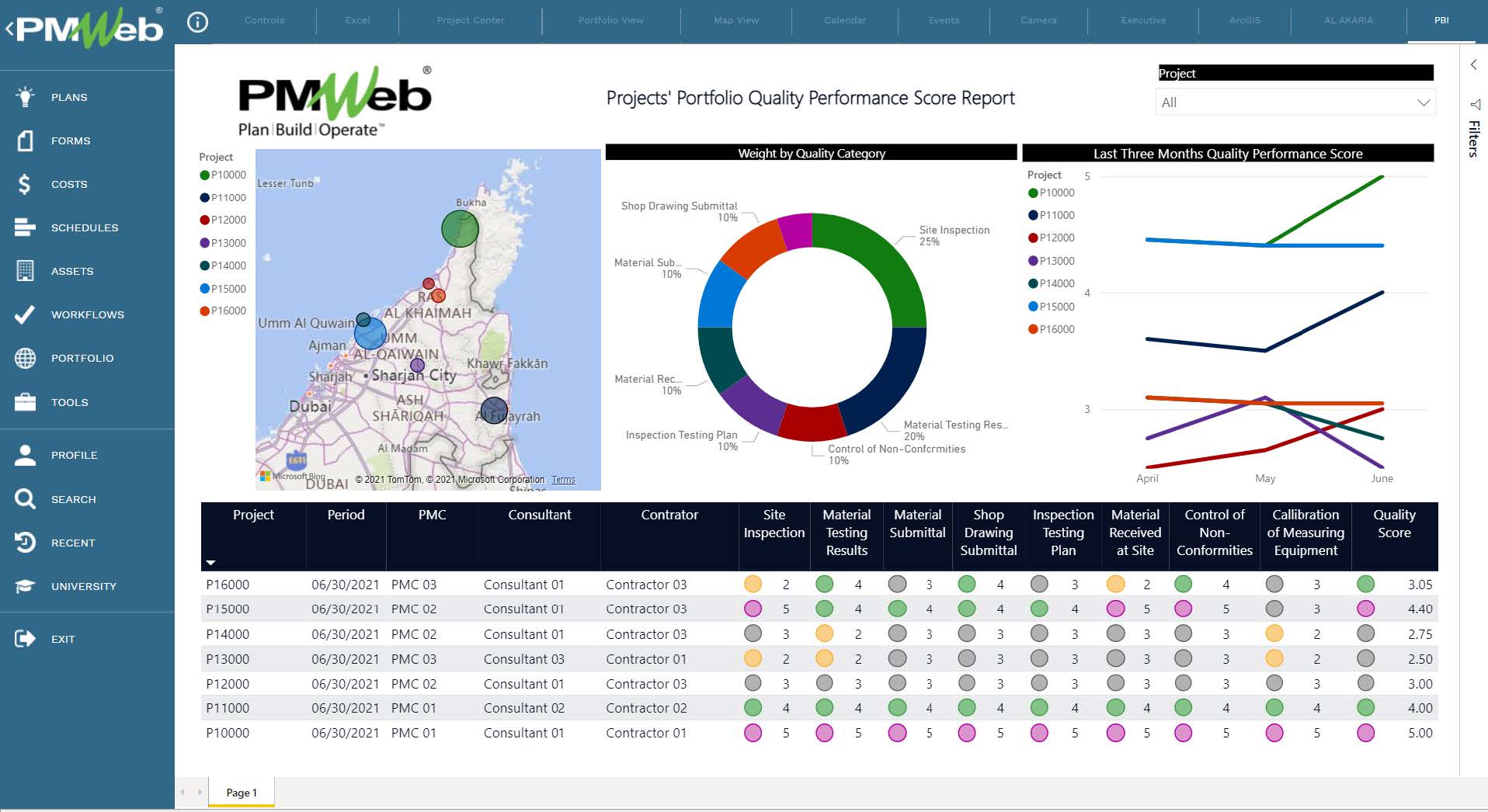Open the Search magnifier icon
This screenshot has height=812, width=1488.
(x=25, y=499)
